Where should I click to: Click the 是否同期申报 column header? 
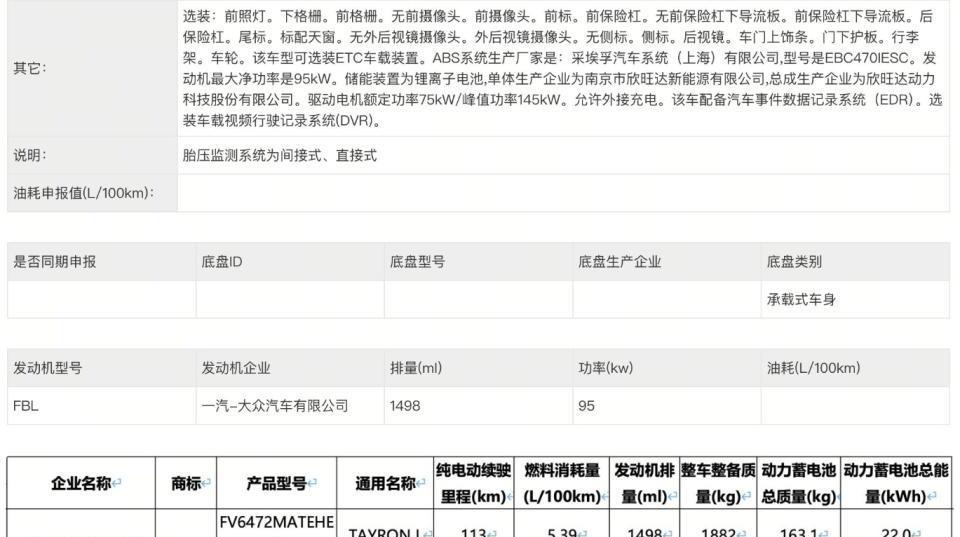coord(55,262)
